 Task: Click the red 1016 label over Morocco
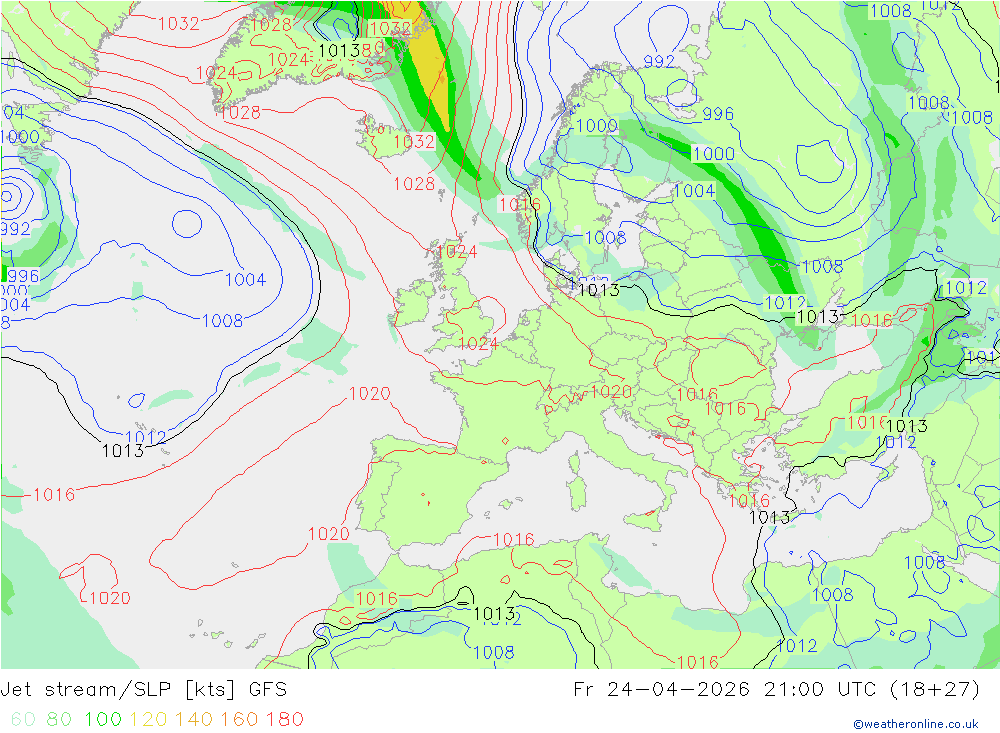[376, 598]
